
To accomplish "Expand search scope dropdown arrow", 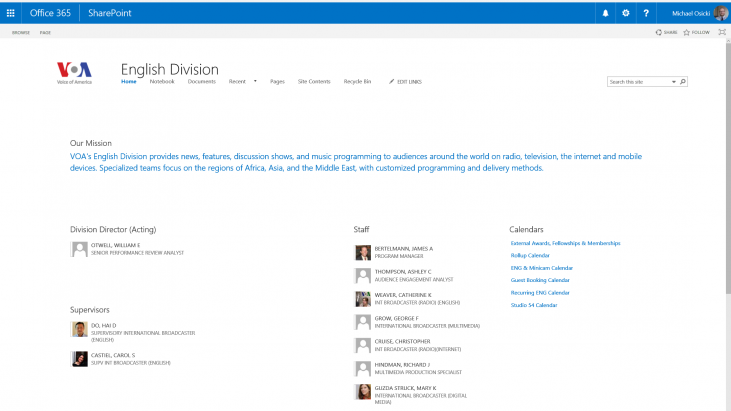I will click(x=674, y=82).
